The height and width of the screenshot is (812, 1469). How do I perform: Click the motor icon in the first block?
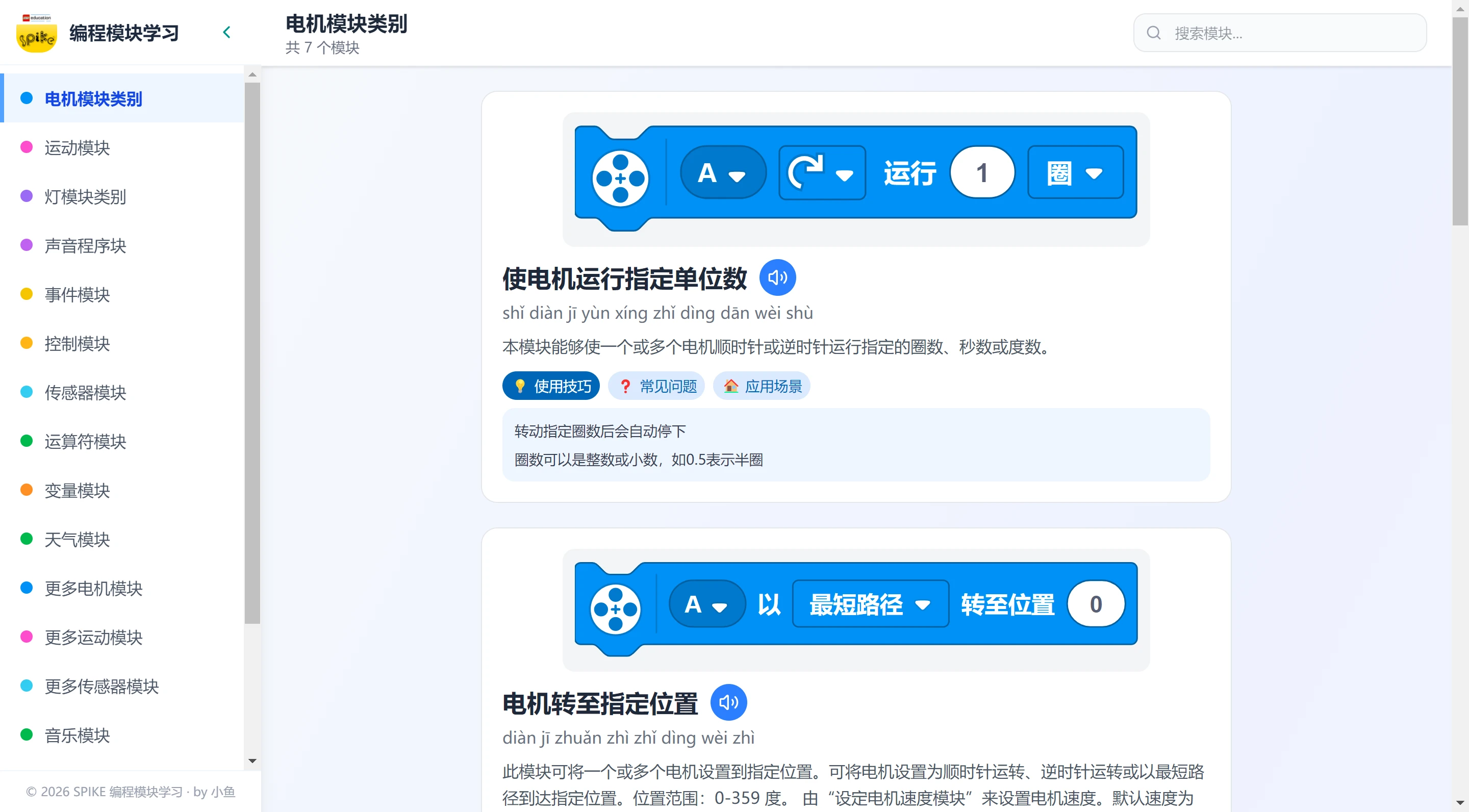click(619, 179)
